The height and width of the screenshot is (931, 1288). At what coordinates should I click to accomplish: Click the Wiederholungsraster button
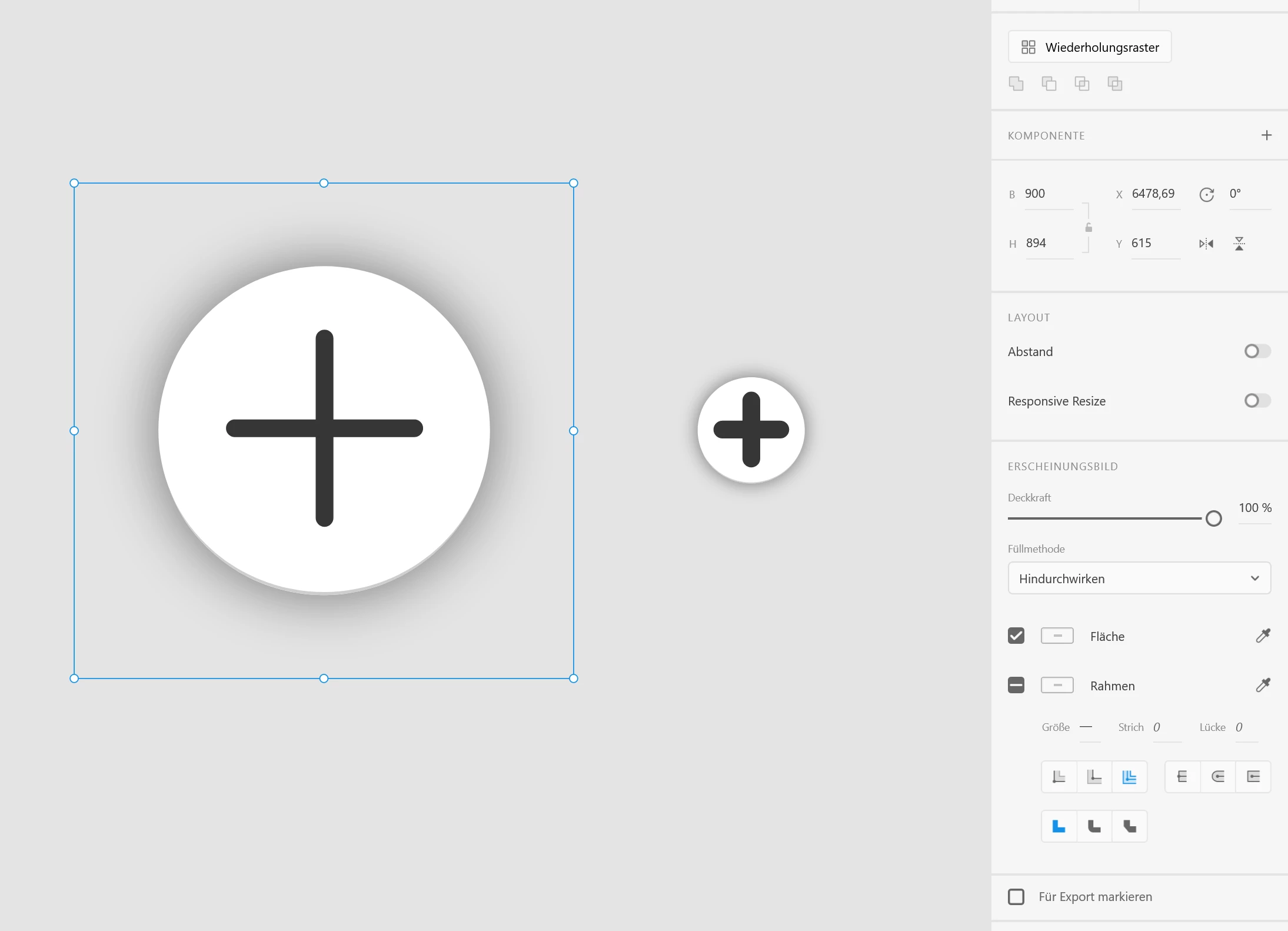pos(1090,47)
